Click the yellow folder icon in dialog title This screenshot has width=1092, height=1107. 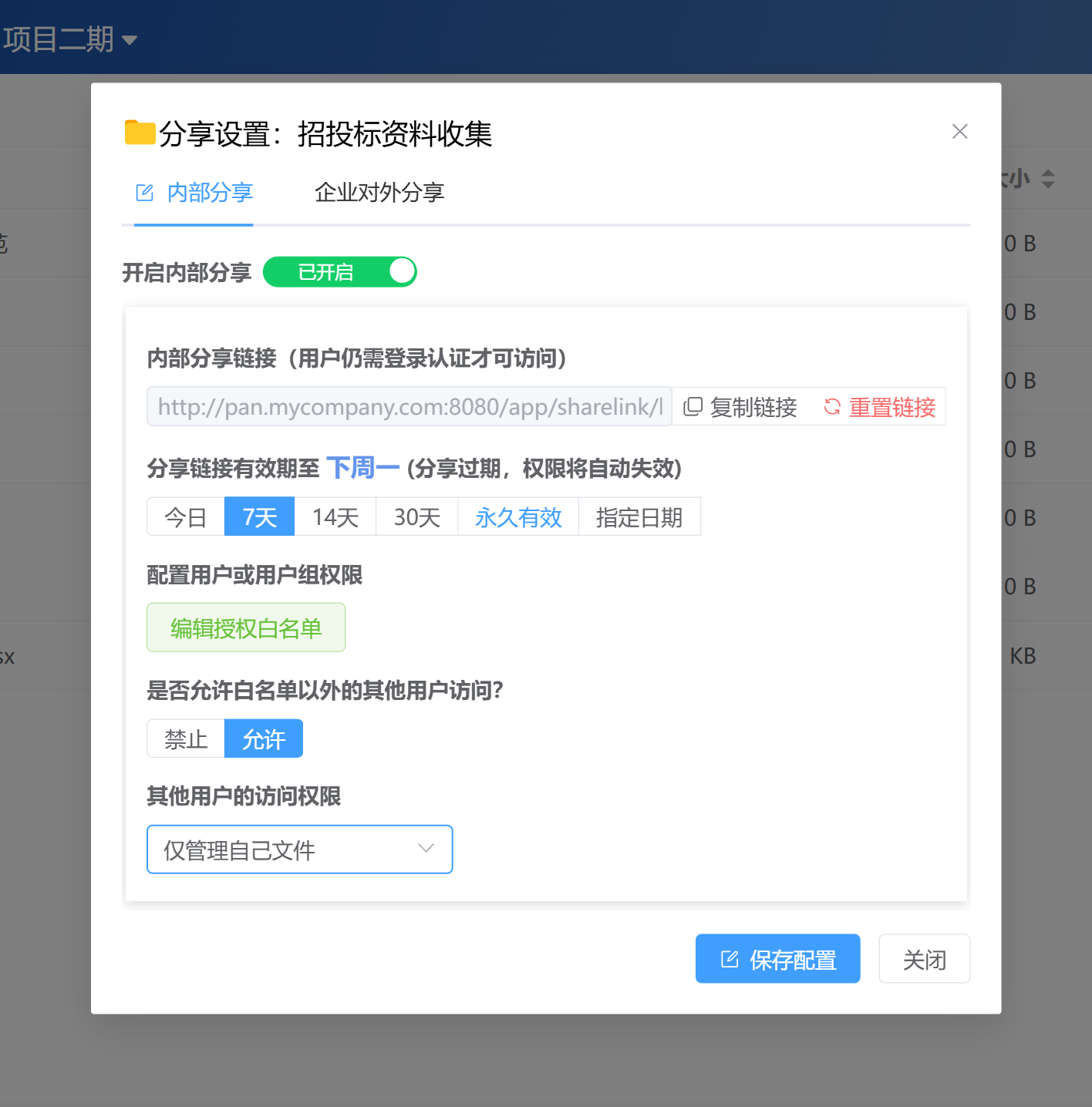(x=140, y=133)
